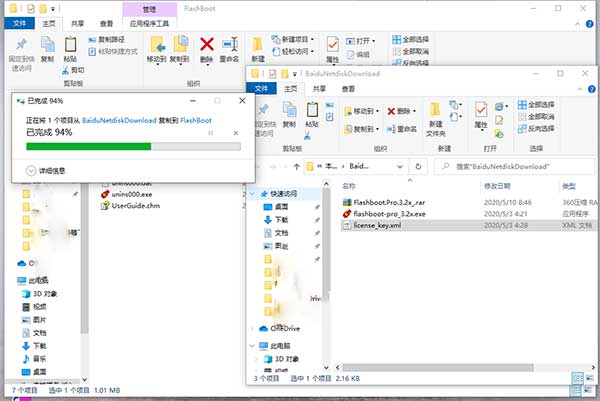Open help in the BaiduNetdiskDownload window

[x=592, y=89]
